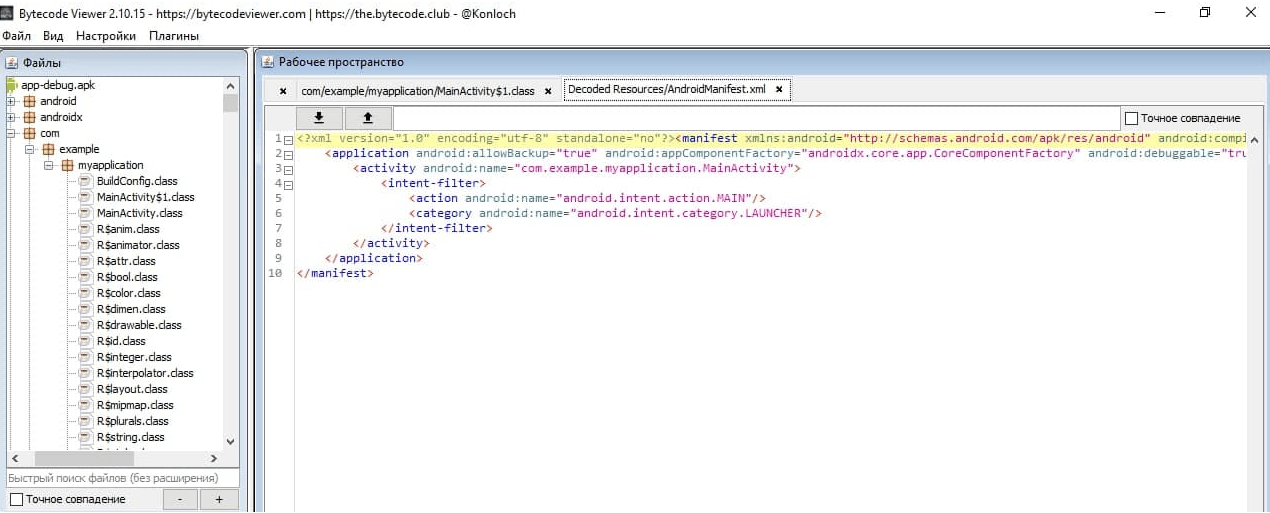Expand the androidx package node
This screenshot has width=1270, height=513.
click(11, 117)
